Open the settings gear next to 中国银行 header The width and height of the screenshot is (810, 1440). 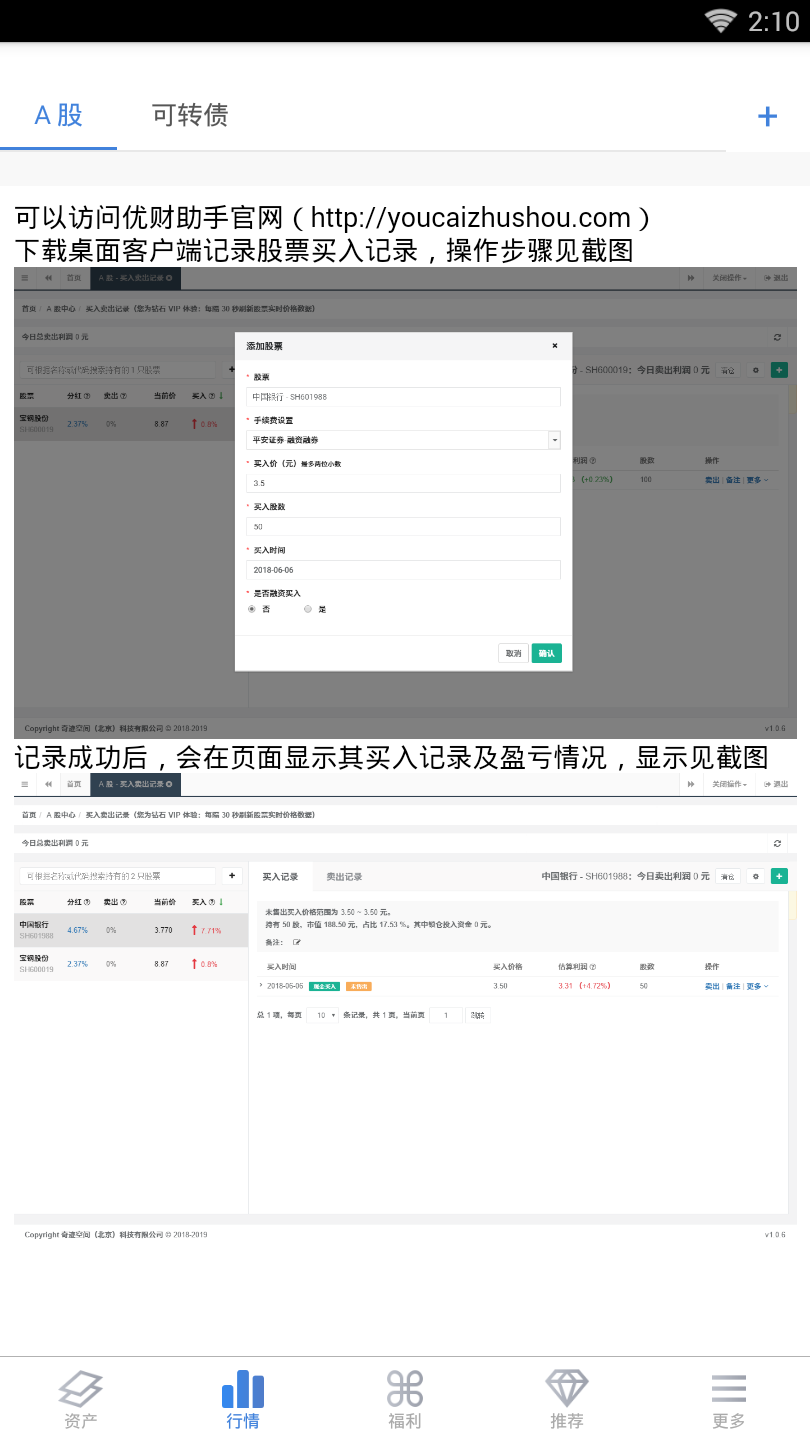756,876
